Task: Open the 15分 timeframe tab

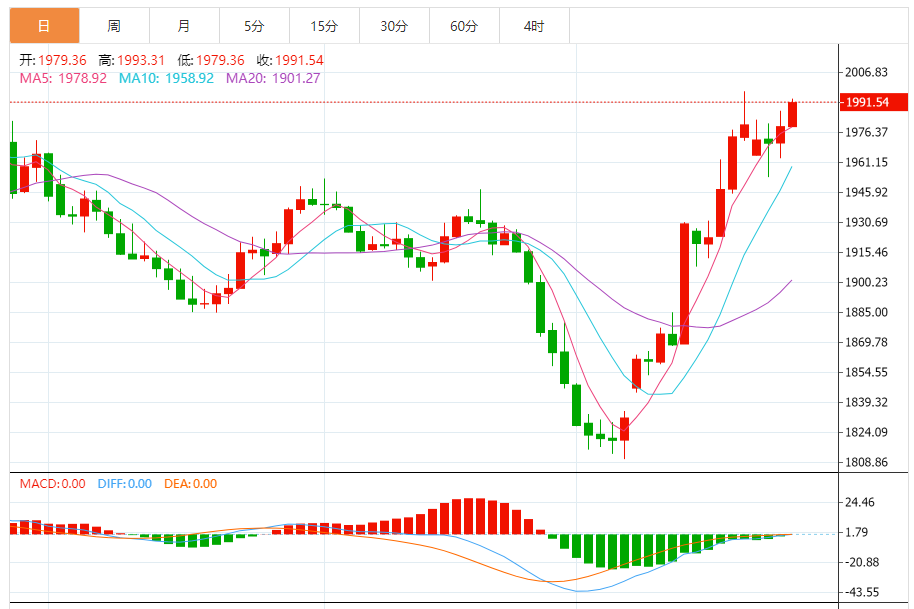Action: [324, 26]
